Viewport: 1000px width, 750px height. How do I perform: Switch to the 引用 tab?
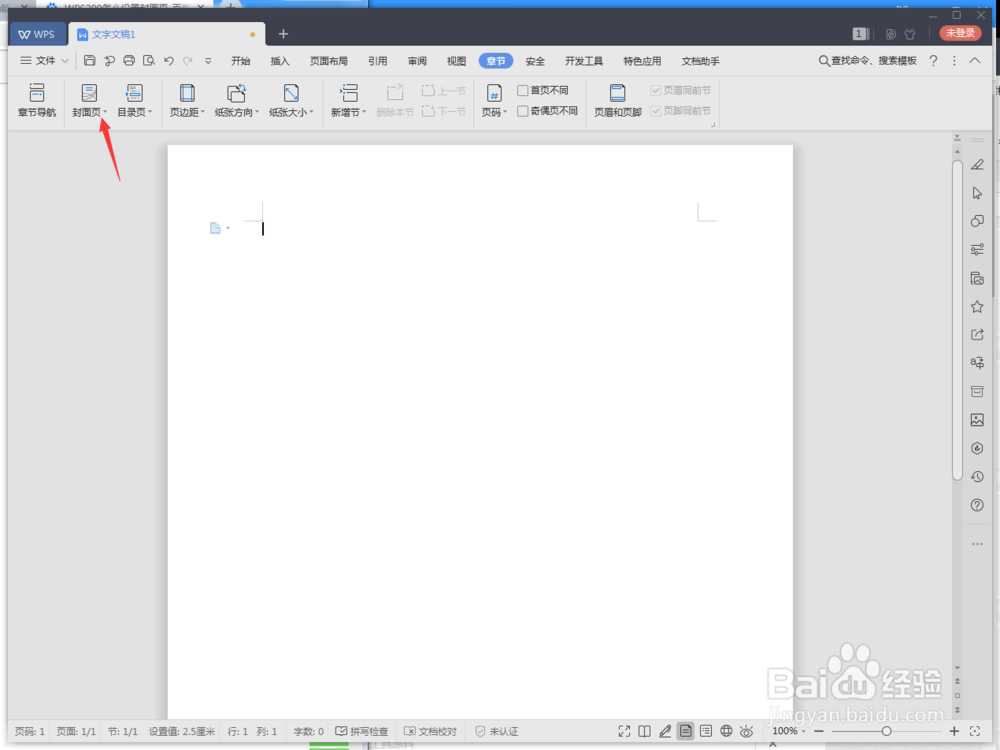coord(378,61)
